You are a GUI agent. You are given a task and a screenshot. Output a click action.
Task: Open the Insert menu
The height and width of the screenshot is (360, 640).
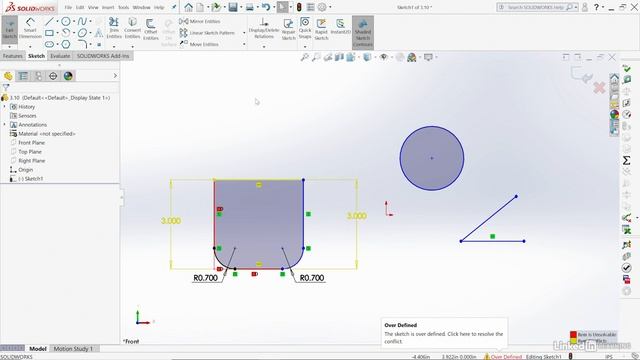(108, 7)
